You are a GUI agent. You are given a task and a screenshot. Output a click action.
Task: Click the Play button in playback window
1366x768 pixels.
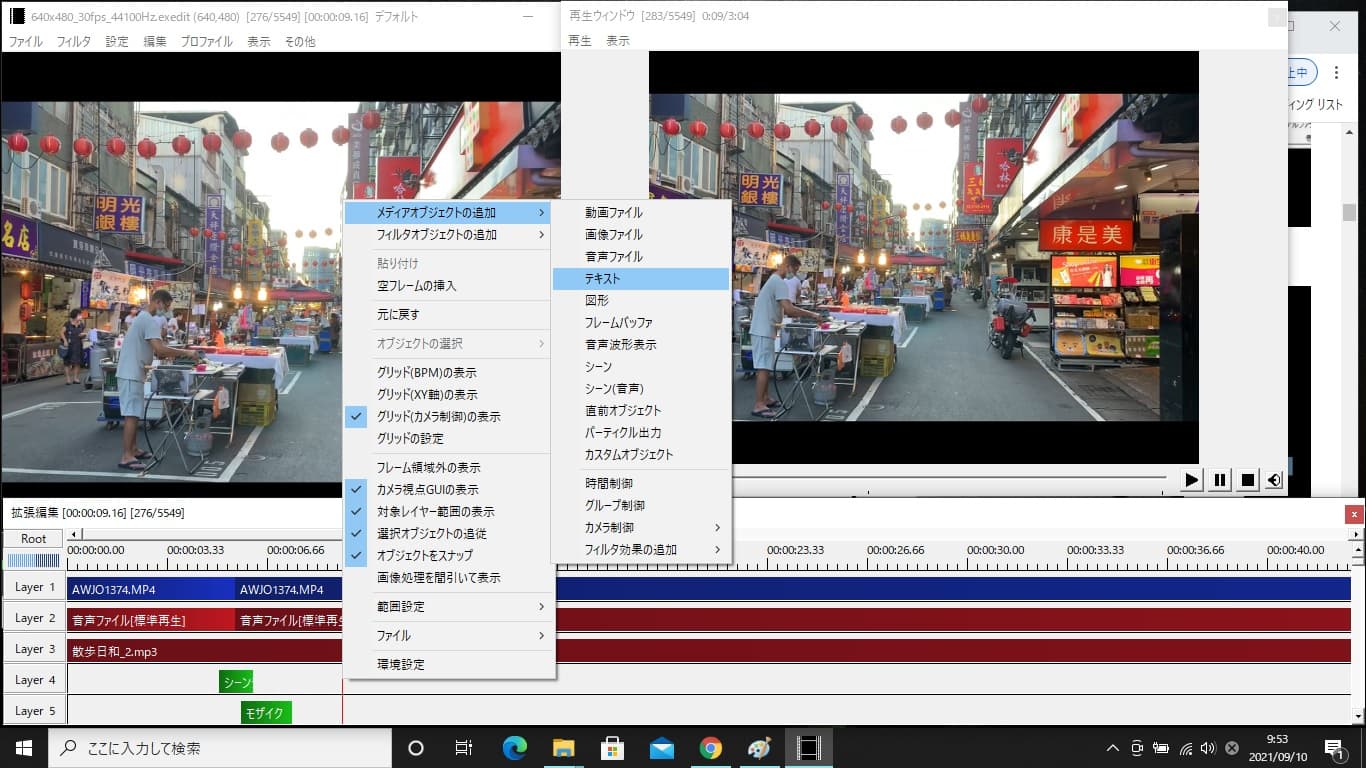(1191, 480)
